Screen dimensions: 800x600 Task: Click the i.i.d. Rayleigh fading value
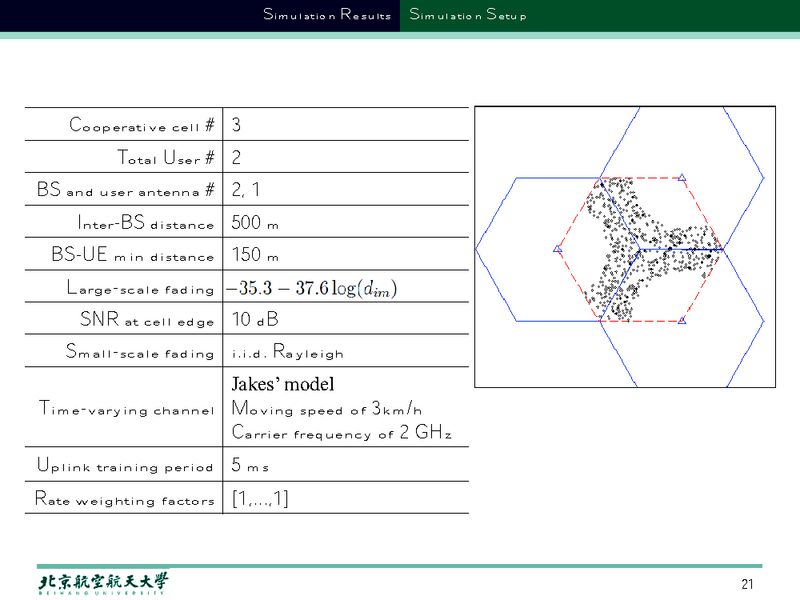click(x=287, y=353)
